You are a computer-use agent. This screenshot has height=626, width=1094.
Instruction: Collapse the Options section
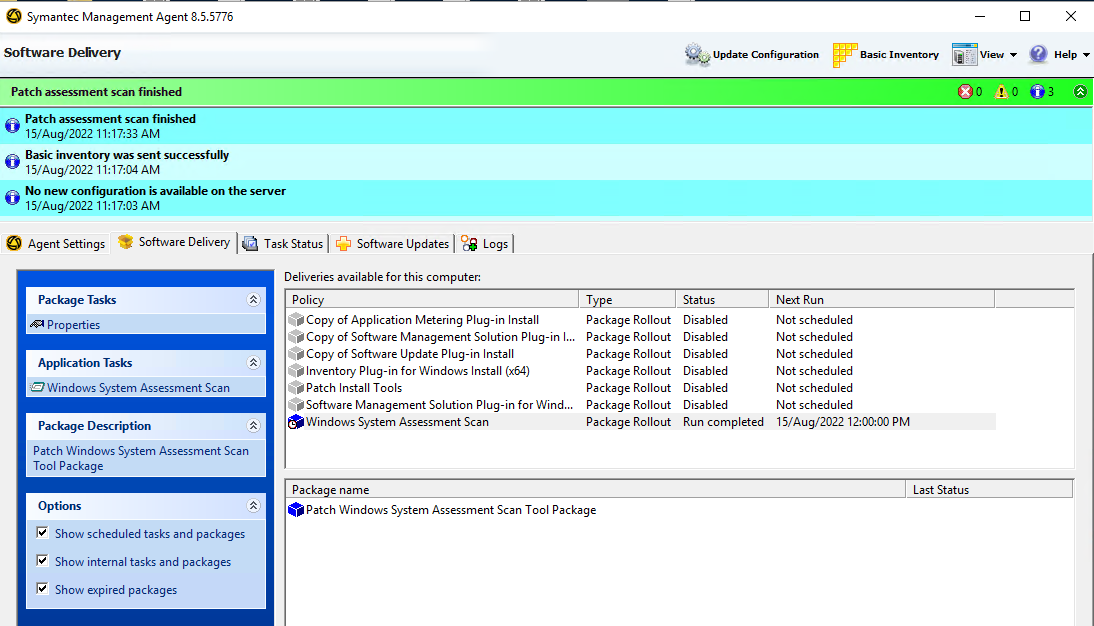coord(253,505)
